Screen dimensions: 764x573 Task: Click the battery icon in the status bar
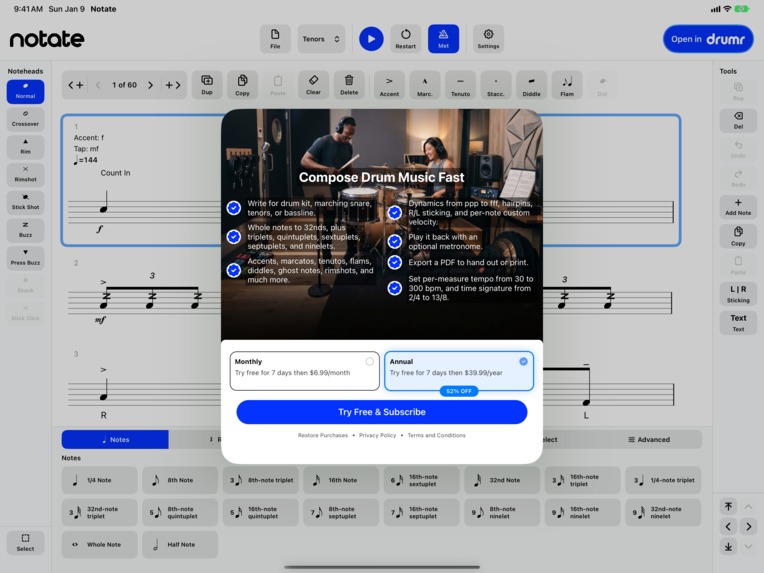742,9
